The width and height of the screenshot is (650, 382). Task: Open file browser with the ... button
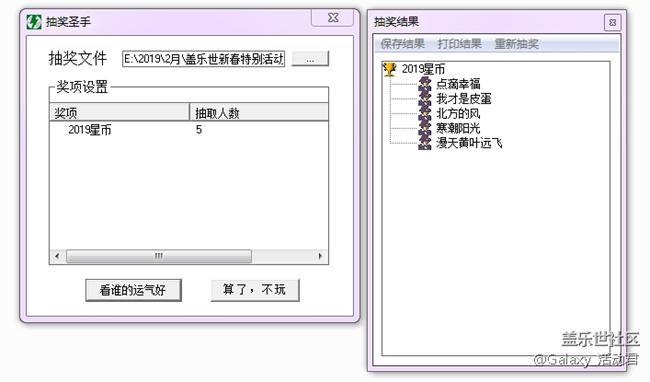point(310,59)
